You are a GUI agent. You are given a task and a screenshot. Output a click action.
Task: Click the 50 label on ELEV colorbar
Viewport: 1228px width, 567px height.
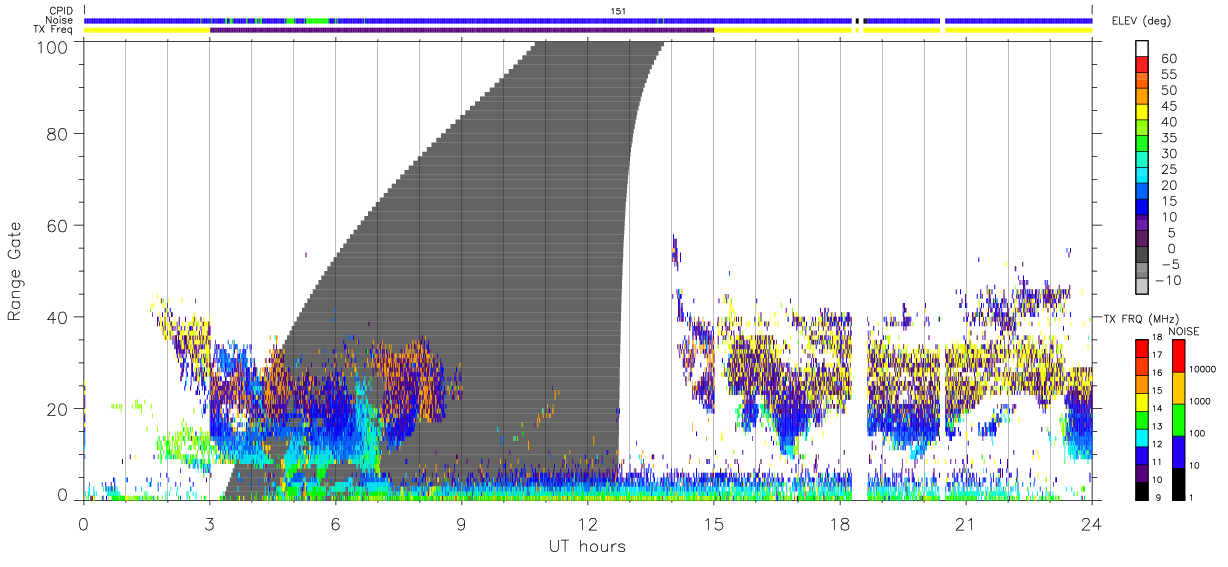coord(1169,91)
